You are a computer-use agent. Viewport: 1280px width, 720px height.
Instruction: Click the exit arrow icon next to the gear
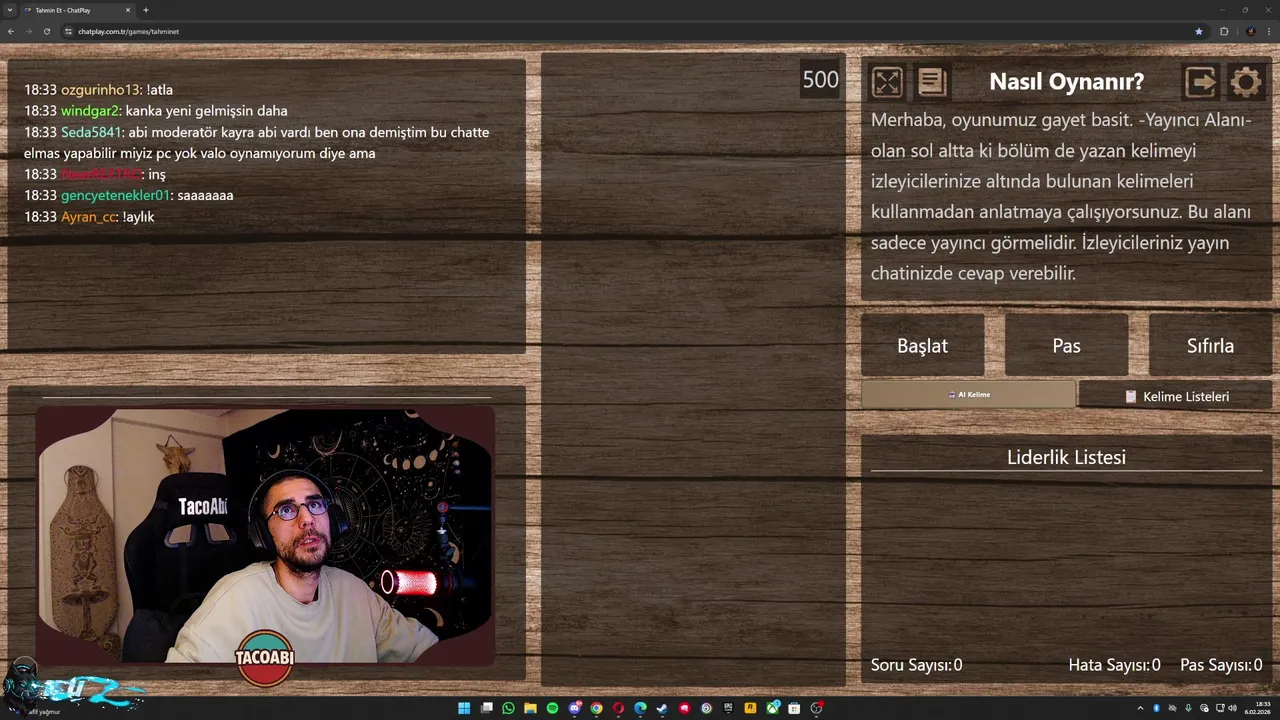click(x=1201, y=82)
